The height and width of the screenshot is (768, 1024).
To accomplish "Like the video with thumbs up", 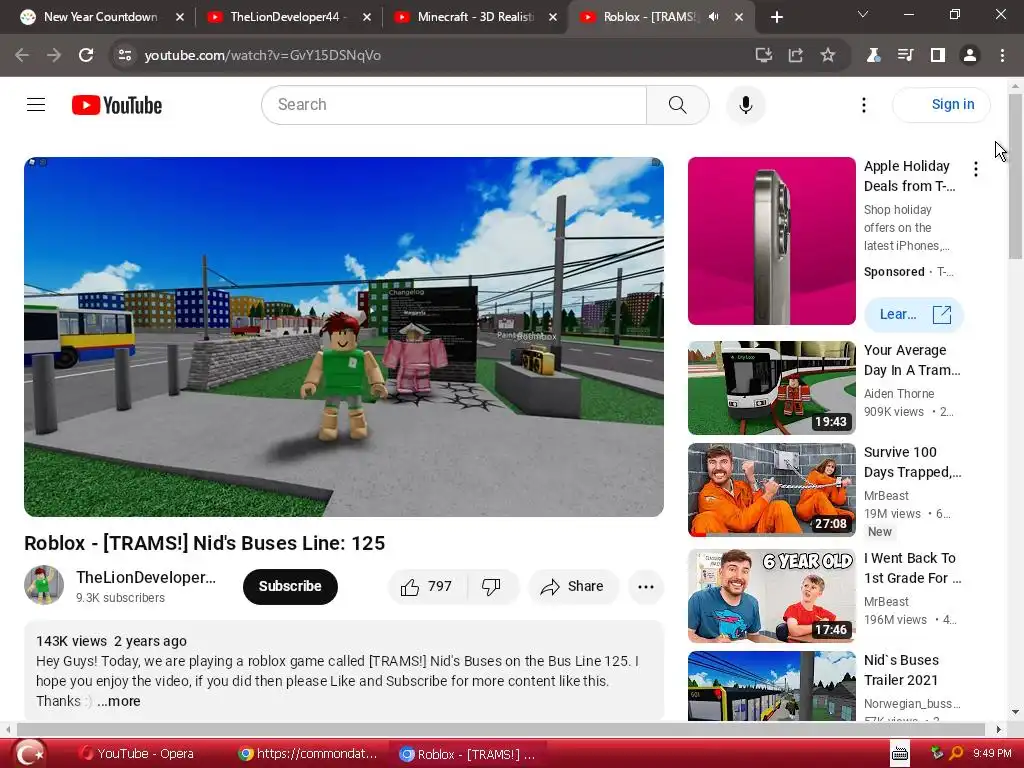I will (x=427, y=586).
